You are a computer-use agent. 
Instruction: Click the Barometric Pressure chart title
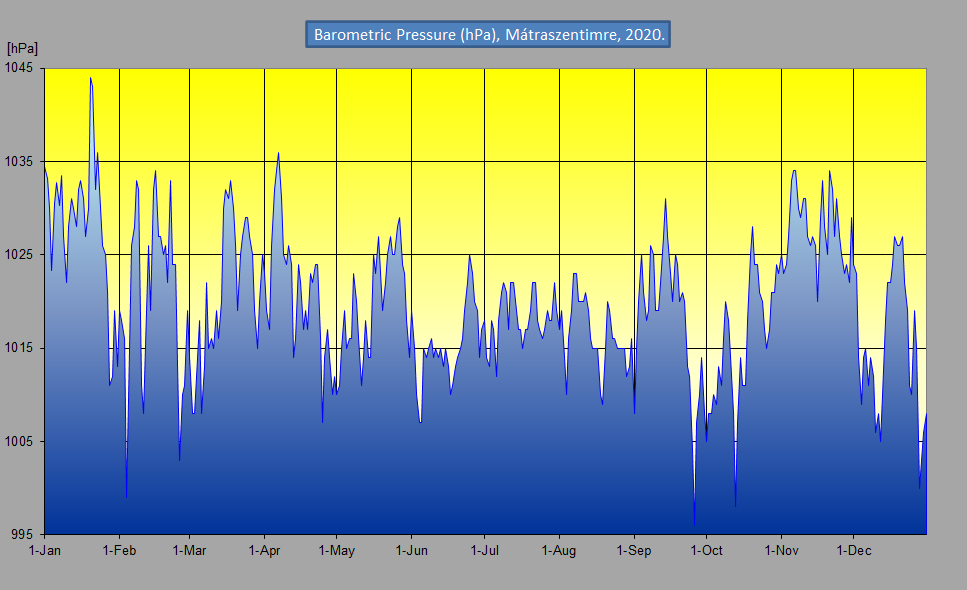pos(489,35)
